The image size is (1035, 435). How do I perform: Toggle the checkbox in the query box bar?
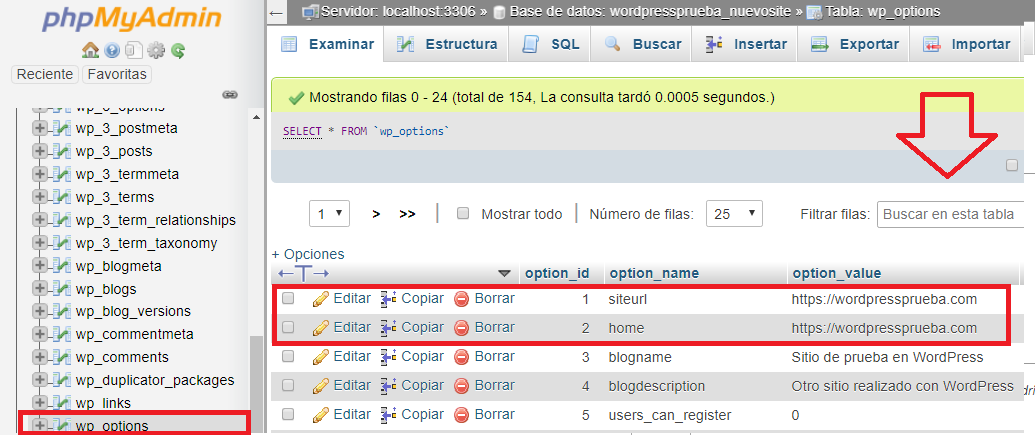(1012, 166)
